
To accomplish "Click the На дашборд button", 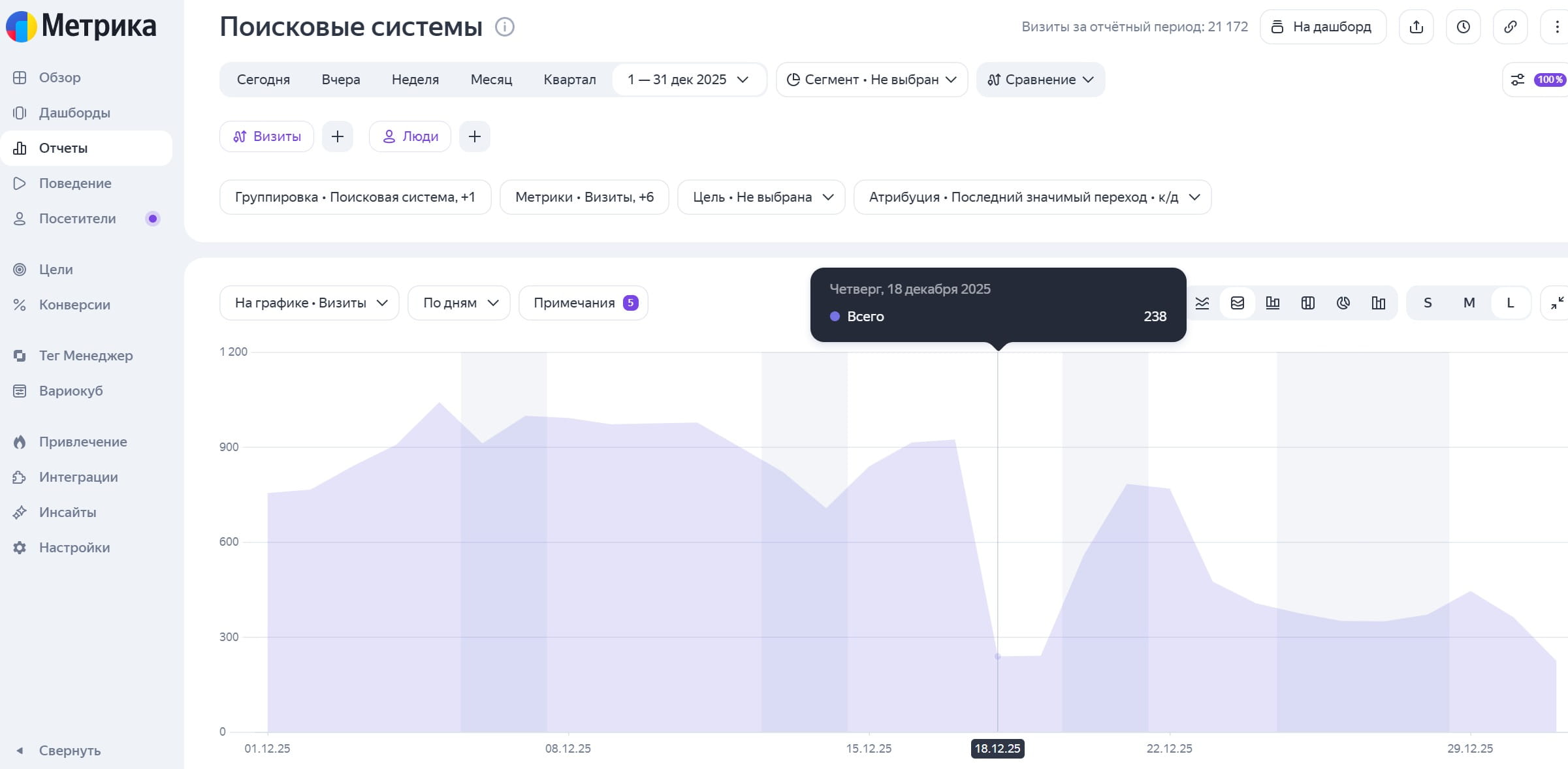I will click(x=1323, y=27).
